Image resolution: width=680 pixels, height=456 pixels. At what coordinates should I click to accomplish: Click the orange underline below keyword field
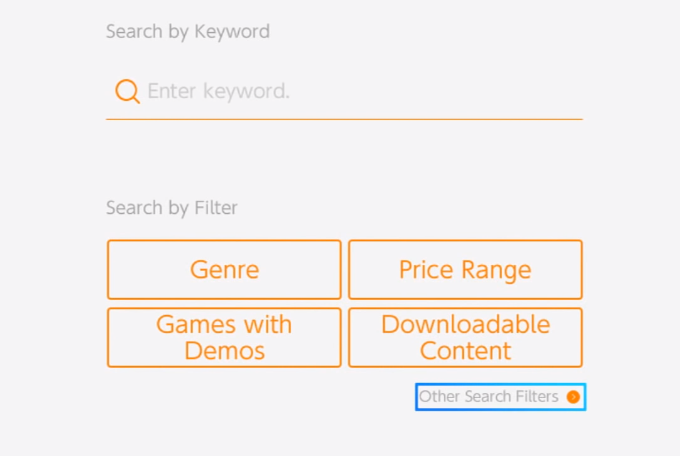[344, 119]
